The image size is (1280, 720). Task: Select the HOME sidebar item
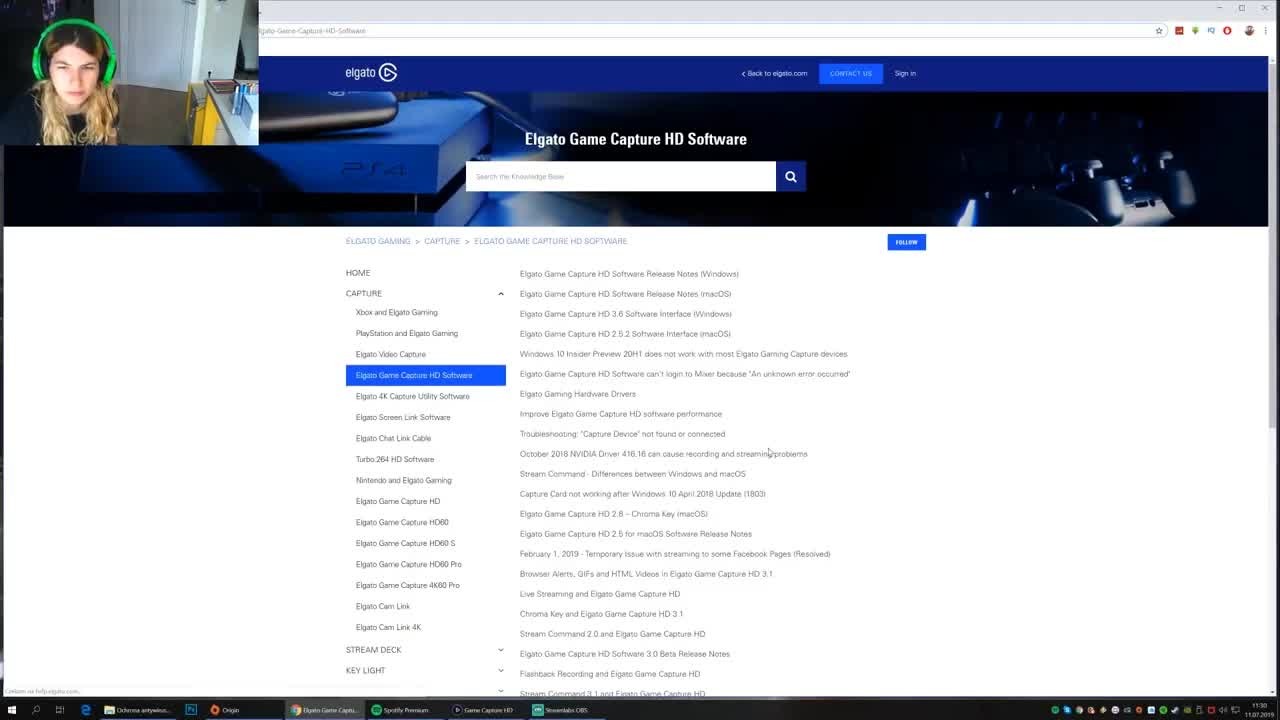click(x=358, y=273)
